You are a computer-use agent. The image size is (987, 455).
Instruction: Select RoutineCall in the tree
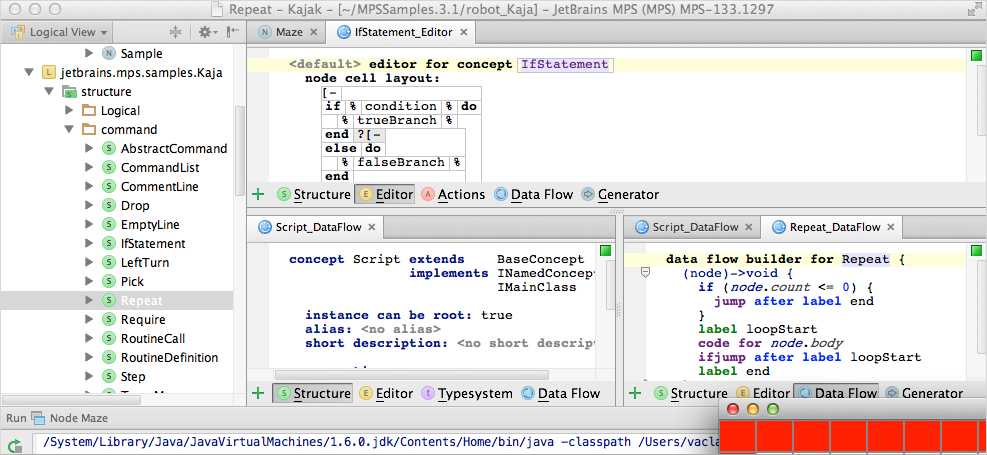pos(153,339)
